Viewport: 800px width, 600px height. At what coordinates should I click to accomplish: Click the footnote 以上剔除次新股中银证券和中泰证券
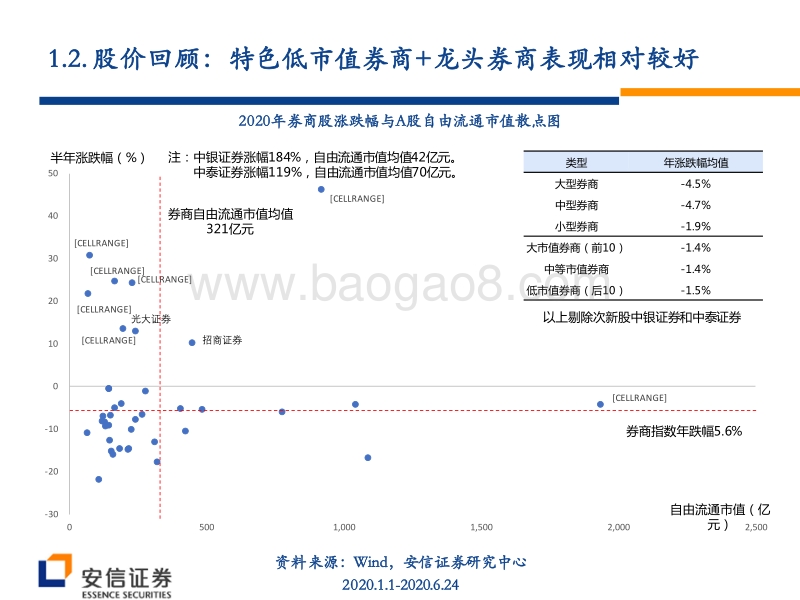point(642,317)
